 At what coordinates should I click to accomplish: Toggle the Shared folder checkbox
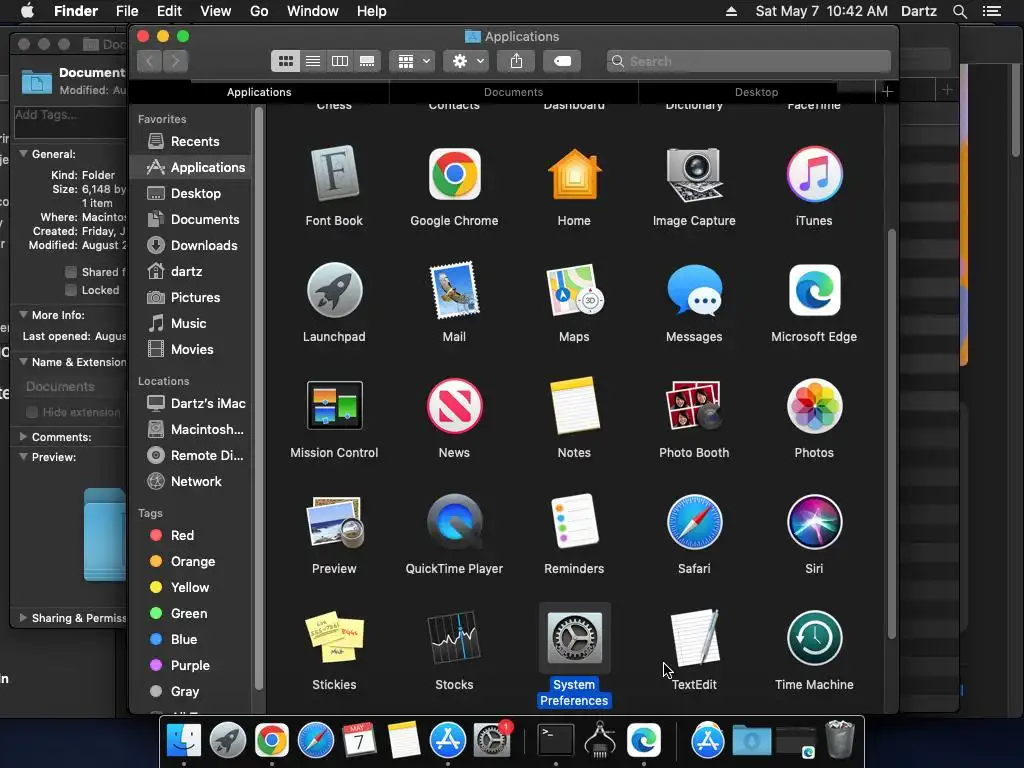click(x=71, y=272)
